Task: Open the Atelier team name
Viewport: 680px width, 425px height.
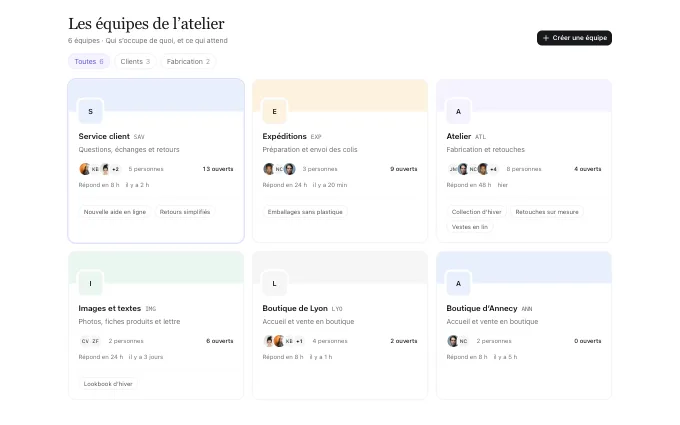Action: [459, 136]
